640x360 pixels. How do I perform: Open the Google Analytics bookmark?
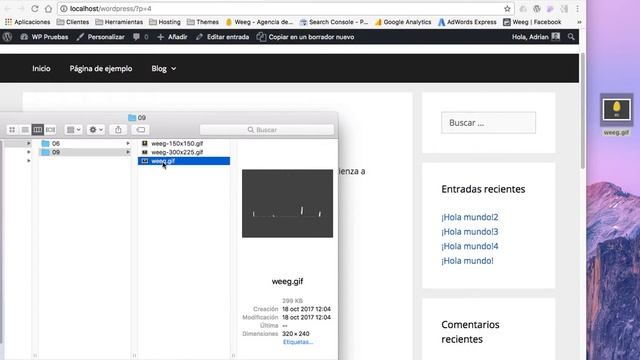[x=403, y=22]
